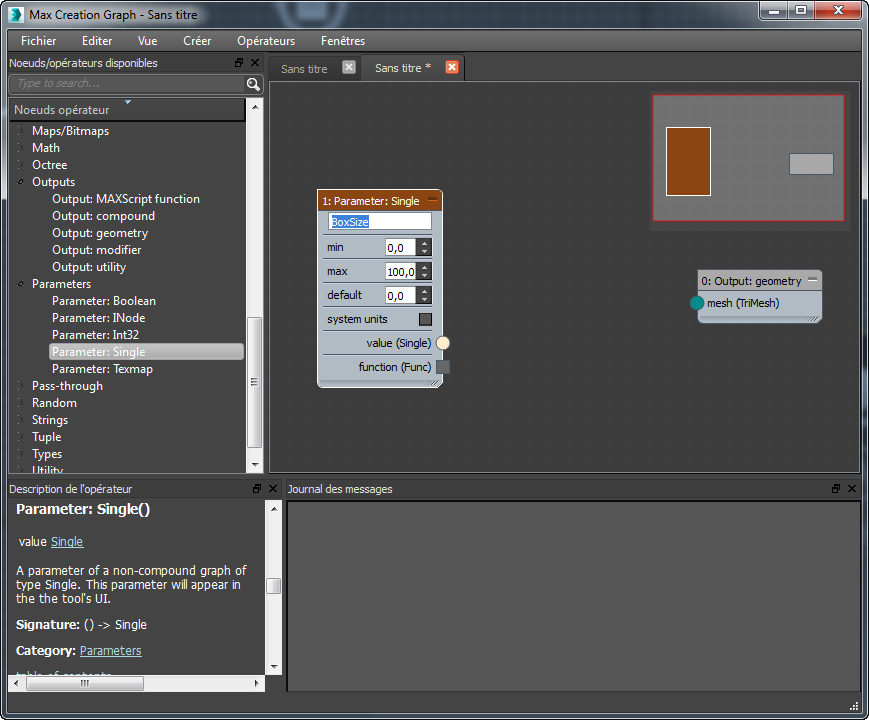The image size is (869, 720).
Task: Click the Parameter: Single node title bar
Action: 380,201
